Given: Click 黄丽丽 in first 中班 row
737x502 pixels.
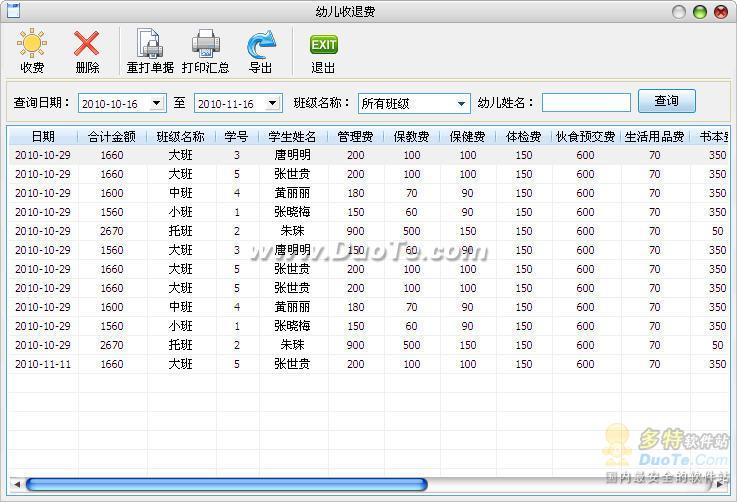Looking at the screenshot, I should (292, 193).
